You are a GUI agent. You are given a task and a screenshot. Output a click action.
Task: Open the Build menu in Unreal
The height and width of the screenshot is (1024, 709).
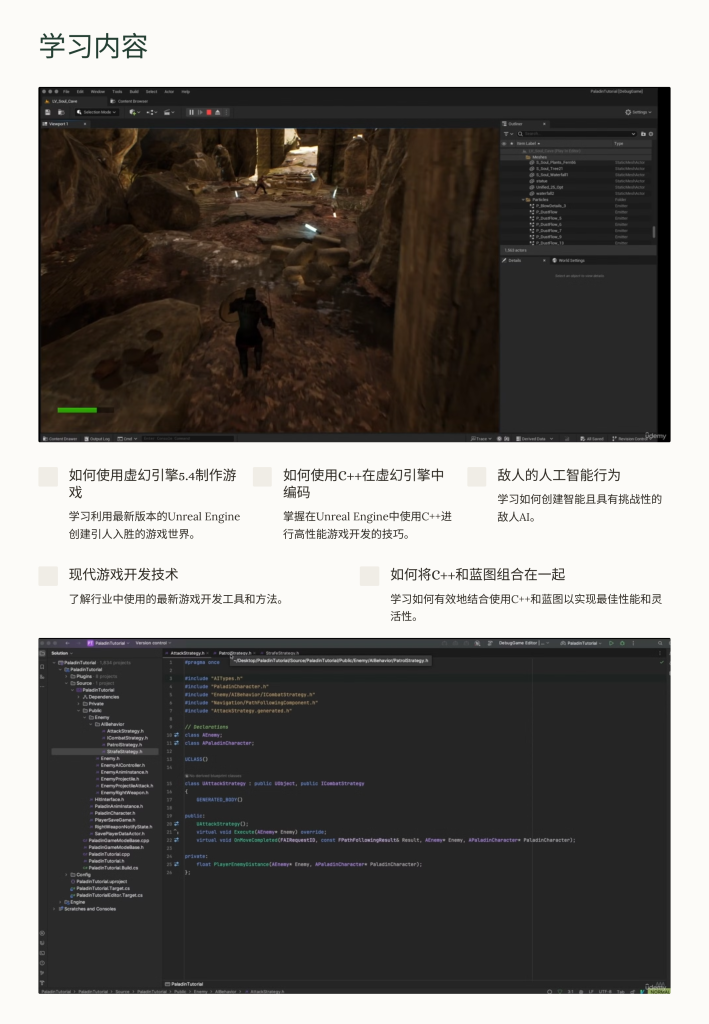coord(134,91)
